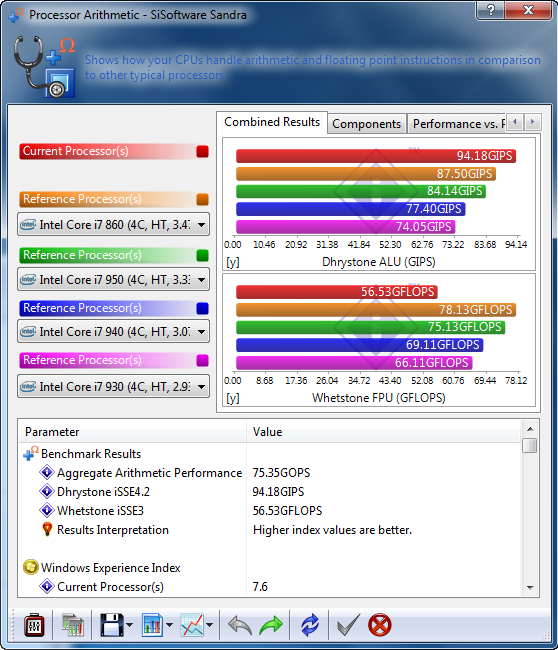Click the 74.05GIPS magenta bar
The width and height of the screenshot is (558, 650).
click(x=346, y=227)
